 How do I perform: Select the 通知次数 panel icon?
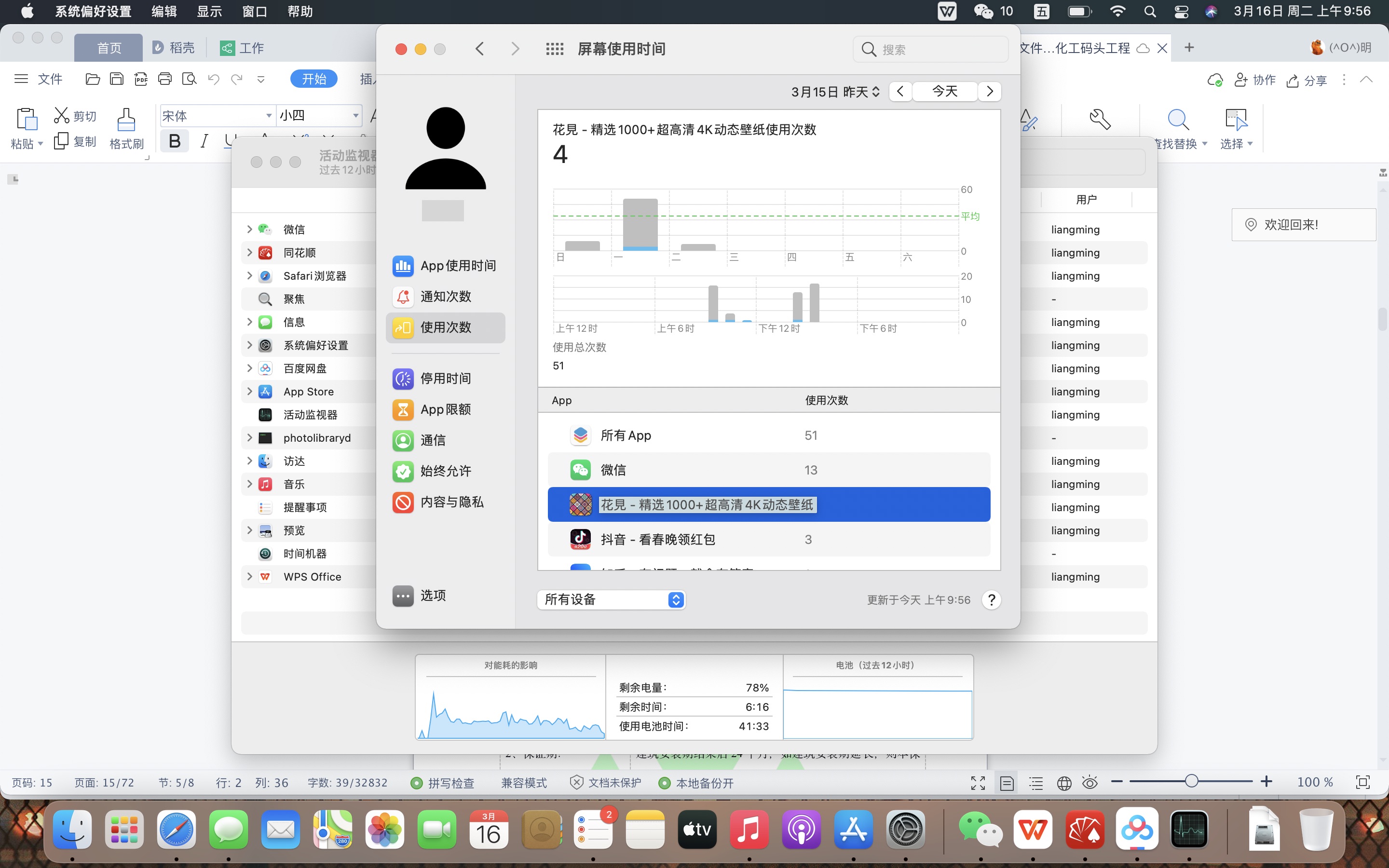[x=403, y=295]
